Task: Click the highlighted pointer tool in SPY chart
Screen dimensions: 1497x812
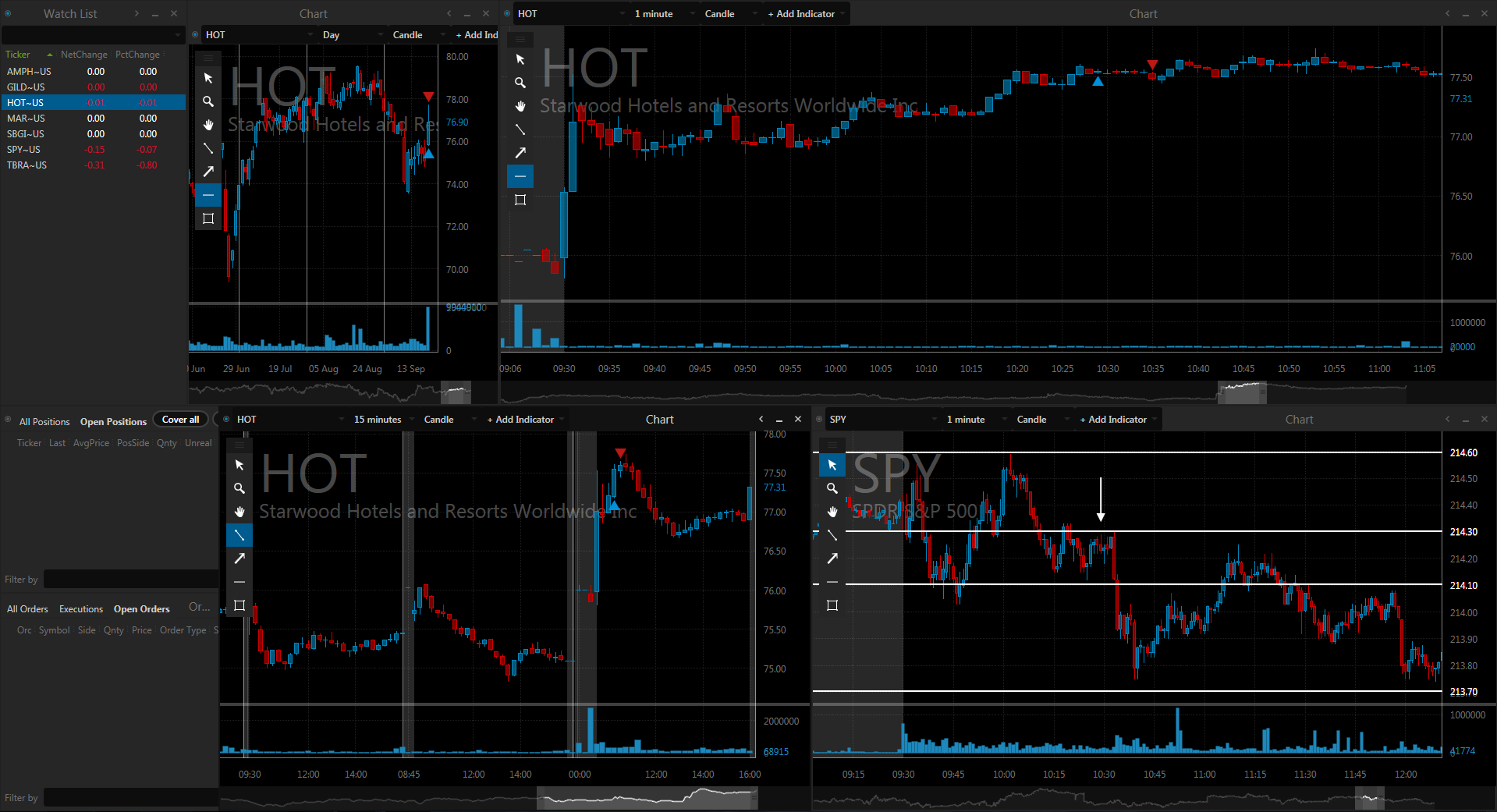Action: tap(832, 465)
